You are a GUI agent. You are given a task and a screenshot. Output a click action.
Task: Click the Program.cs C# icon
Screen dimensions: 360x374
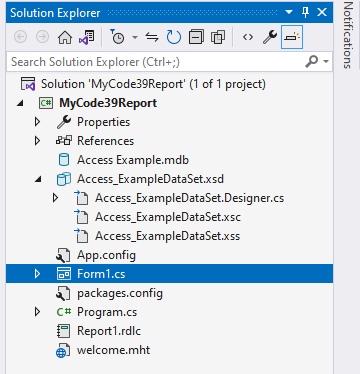(64, 312)
